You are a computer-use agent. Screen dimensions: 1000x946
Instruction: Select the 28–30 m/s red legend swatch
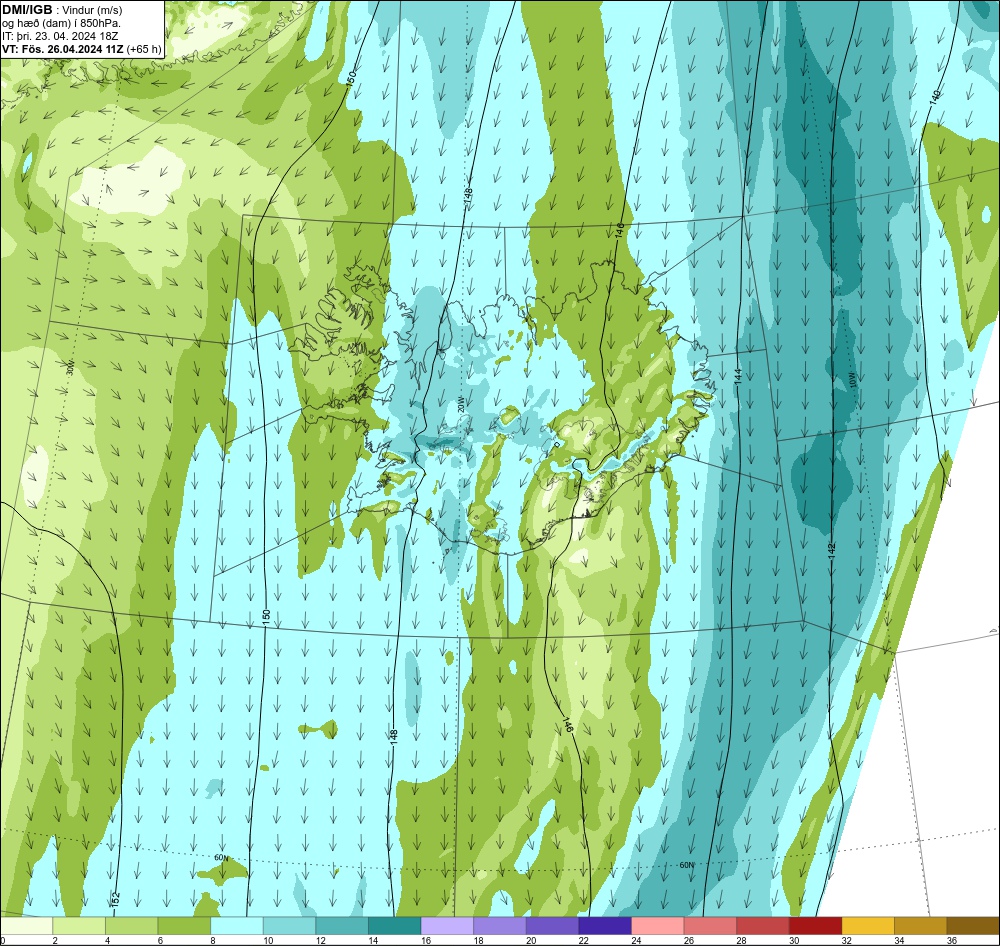point(763,926)
